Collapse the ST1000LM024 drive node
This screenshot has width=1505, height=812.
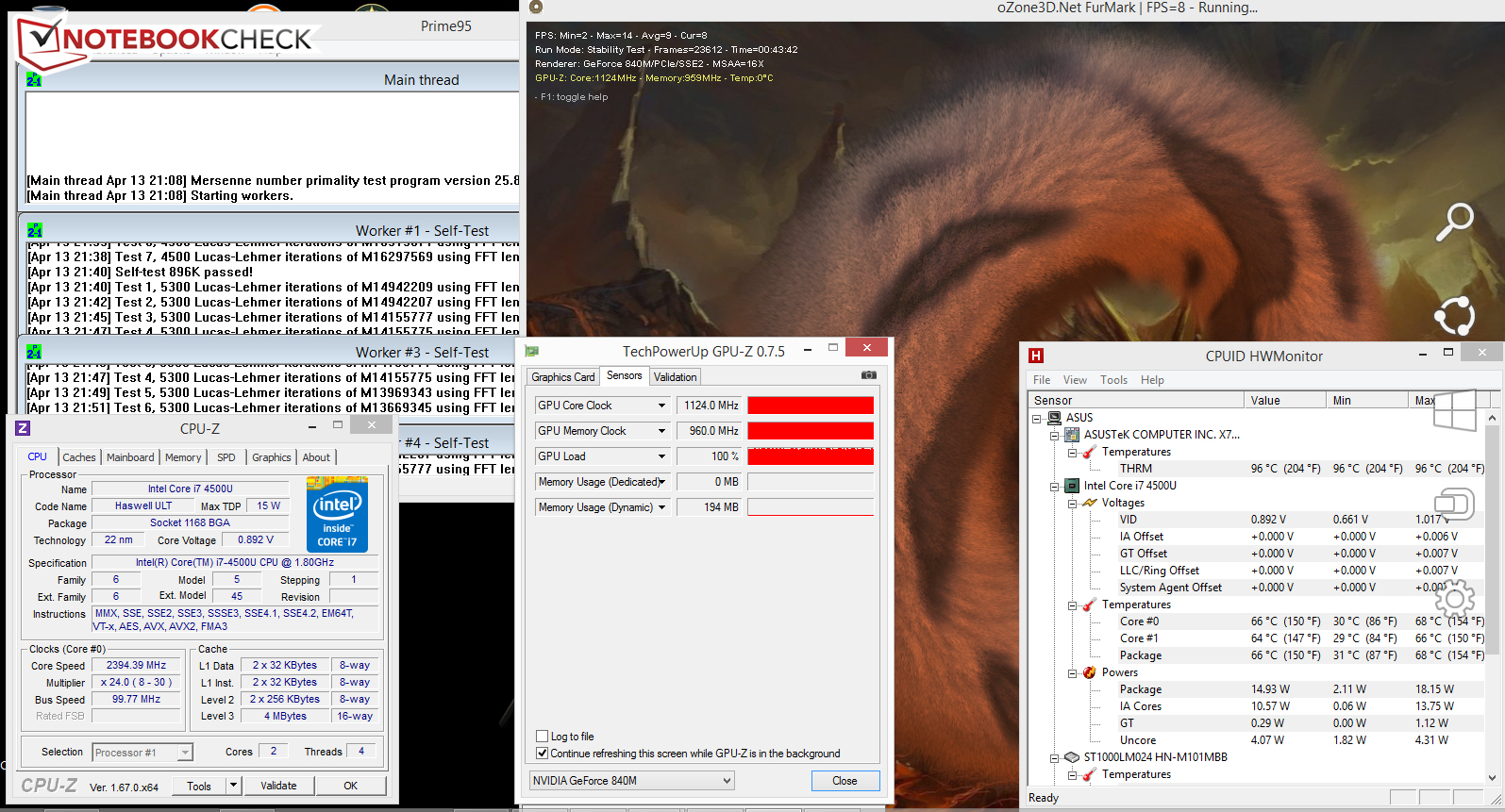1055,757
